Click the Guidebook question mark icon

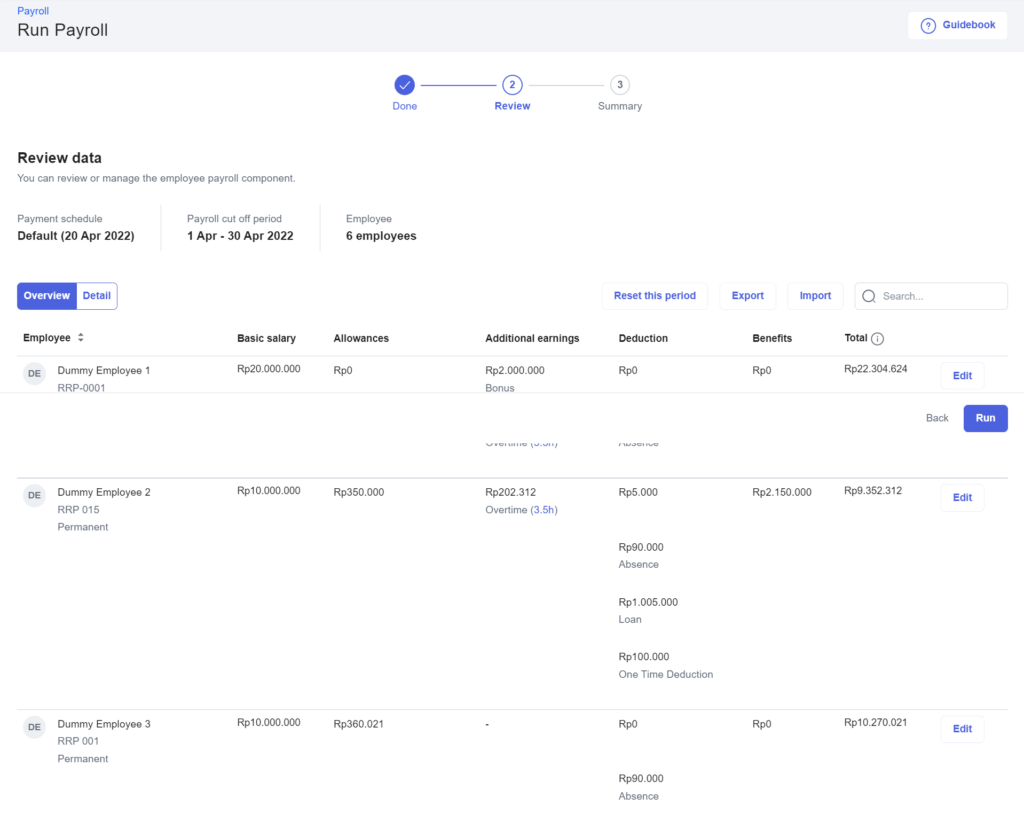pos(929,25)
